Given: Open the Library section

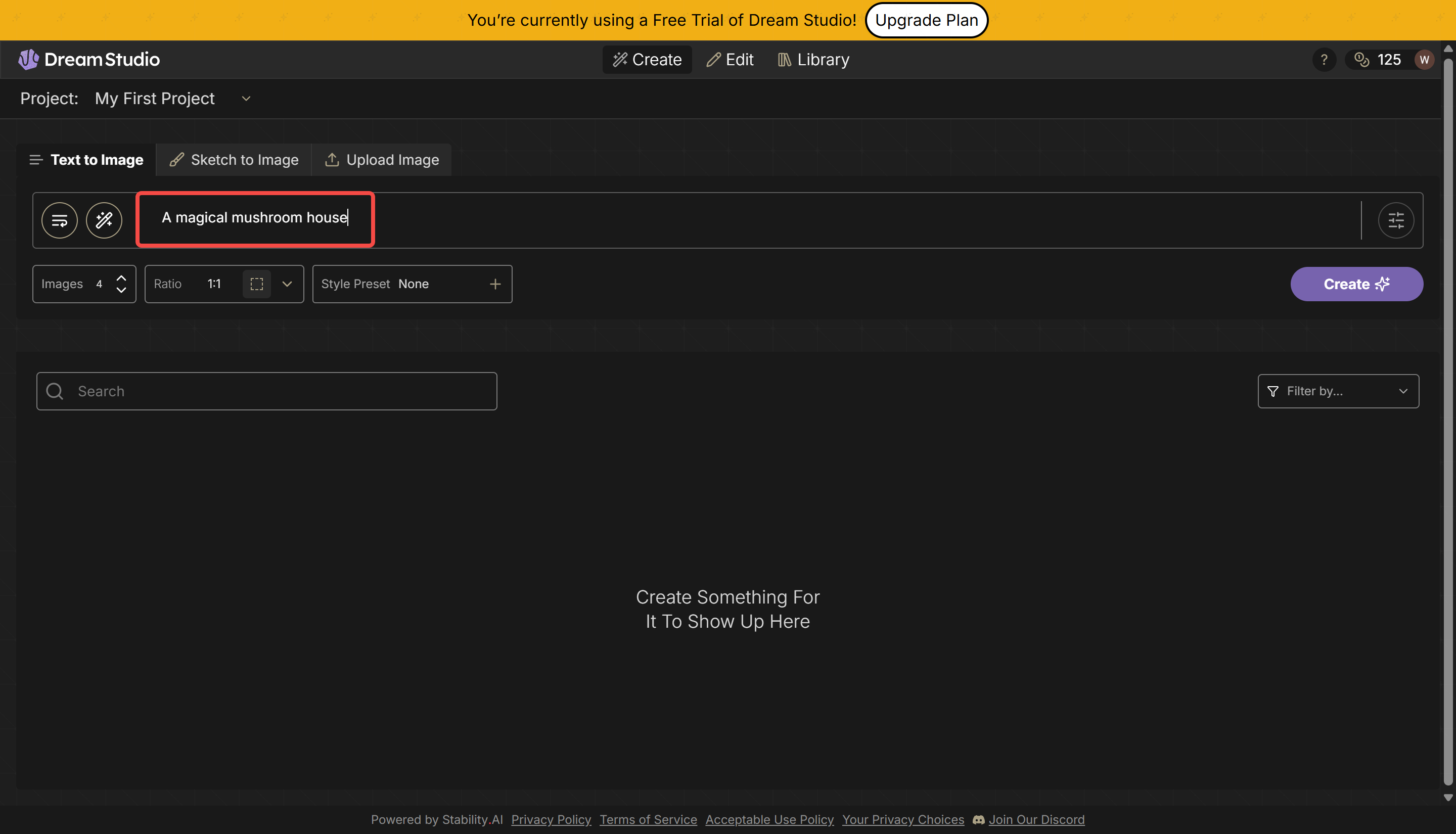Looking at the screenshot, I should (813, 60).
